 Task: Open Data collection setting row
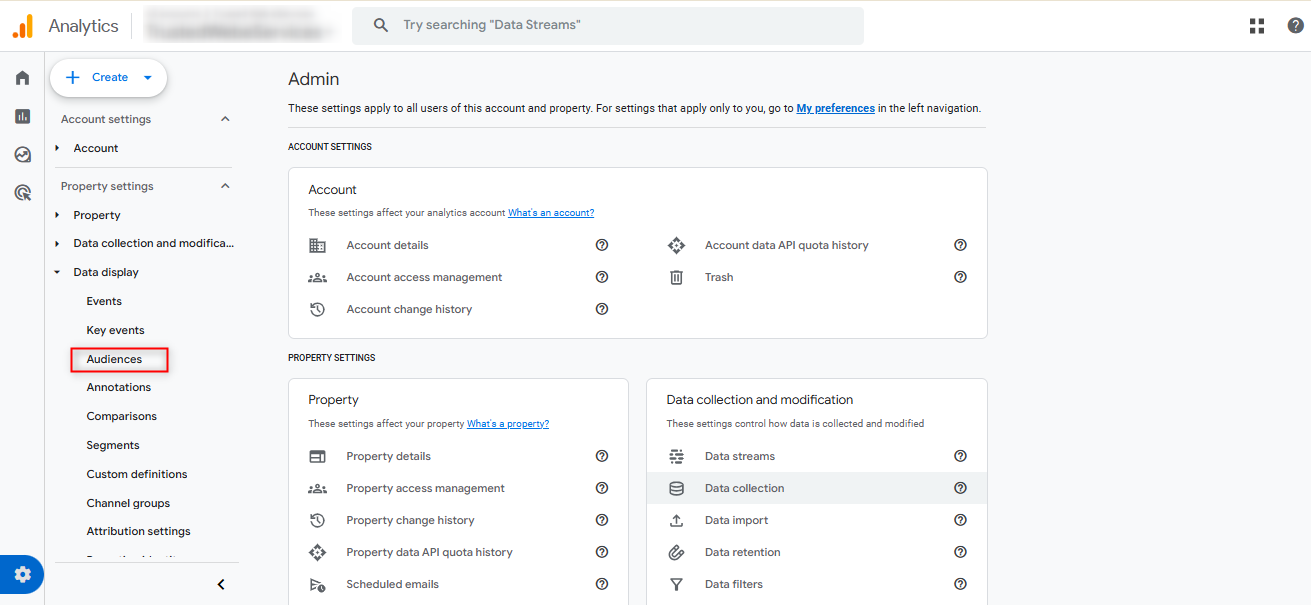pyautogui.click(x=817, y=488)
